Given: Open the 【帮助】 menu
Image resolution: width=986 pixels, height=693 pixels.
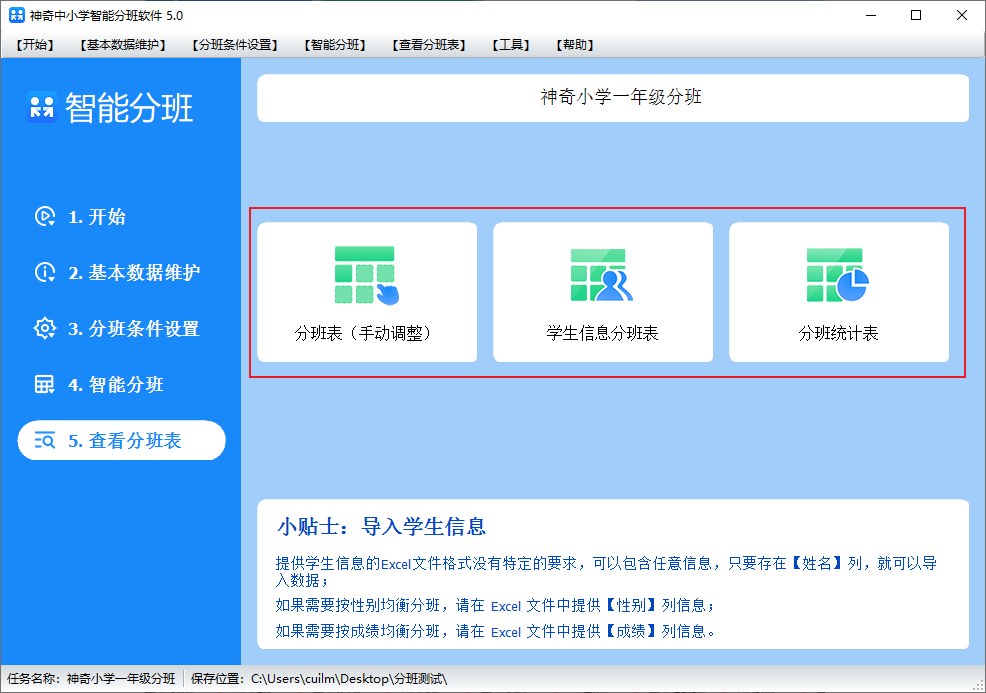Looking at the screenshot, I should 575,45.
